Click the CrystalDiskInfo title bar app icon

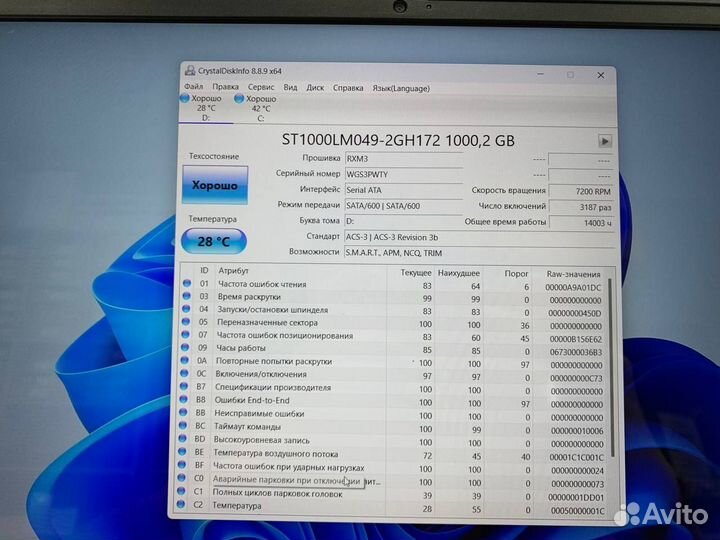190,70
